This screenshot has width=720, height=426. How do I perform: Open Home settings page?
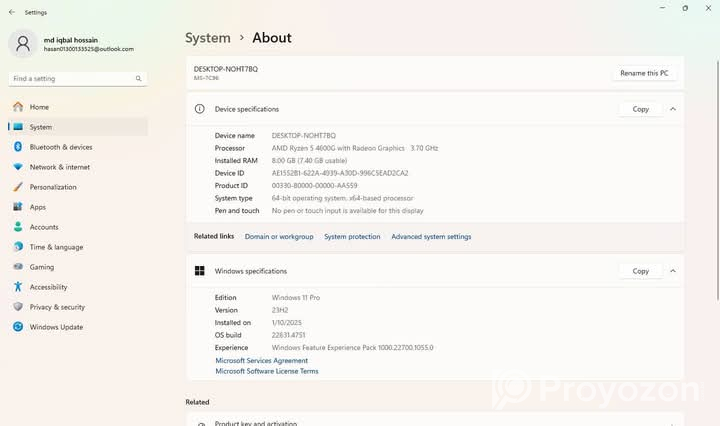(78, 107)
